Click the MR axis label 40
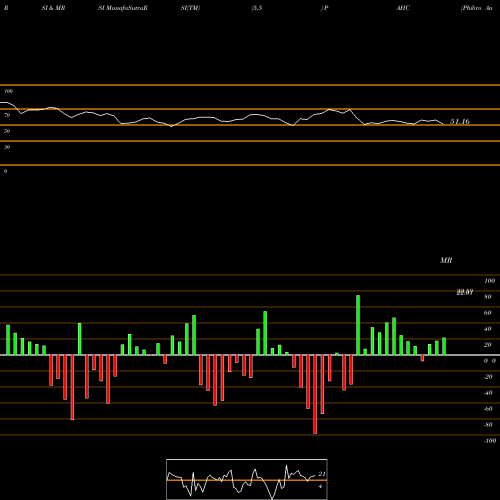The width and height of the screenshot is (500, 500). pos(488,329)
